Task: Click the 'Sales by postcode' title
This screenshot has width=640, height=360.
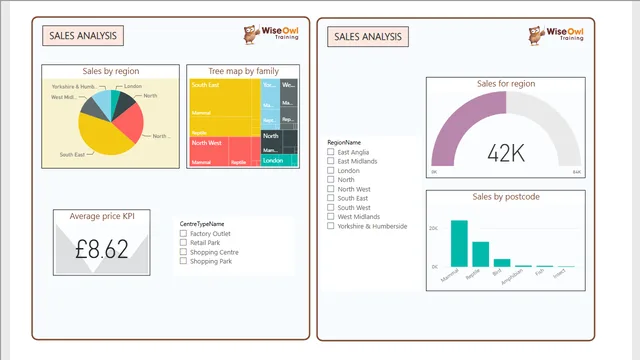Action: pos(506,197)
